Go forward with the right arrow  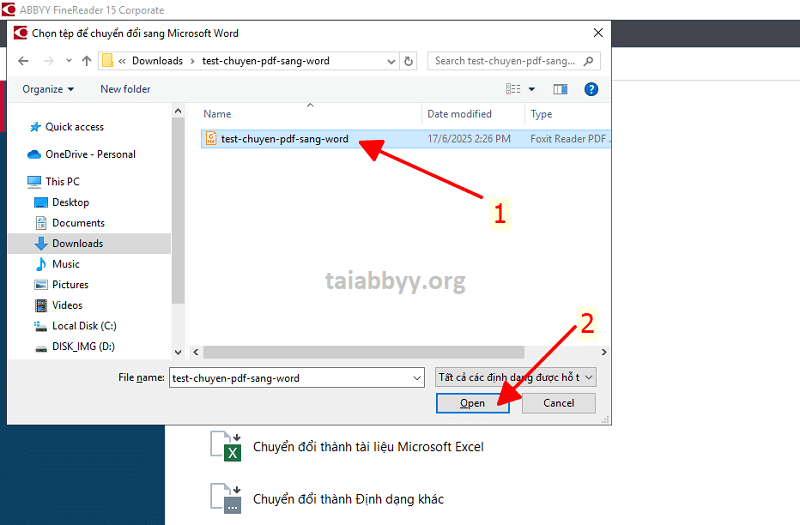coord(48,61)
